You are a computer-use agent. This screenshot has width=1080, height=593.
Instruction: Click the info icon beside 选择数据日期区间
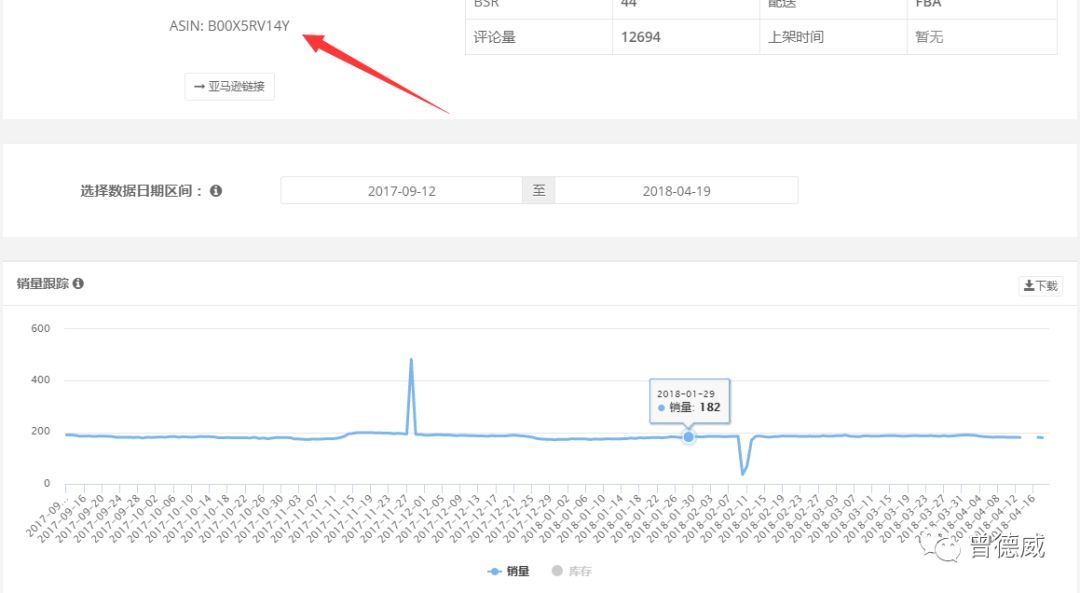[x=216, y=191]
